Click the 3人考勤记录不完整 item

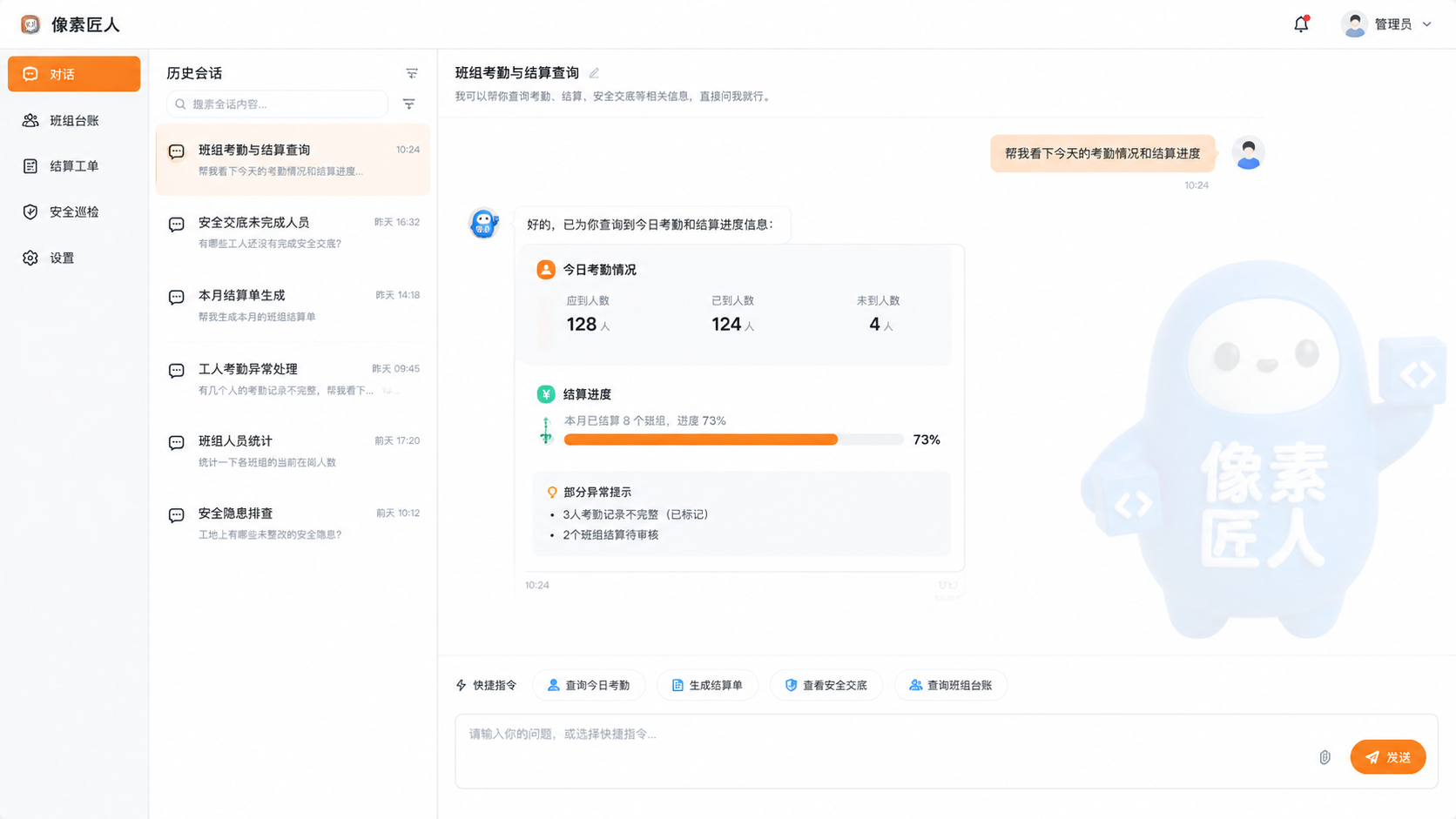pyautogui.click(x=636, y=514)
